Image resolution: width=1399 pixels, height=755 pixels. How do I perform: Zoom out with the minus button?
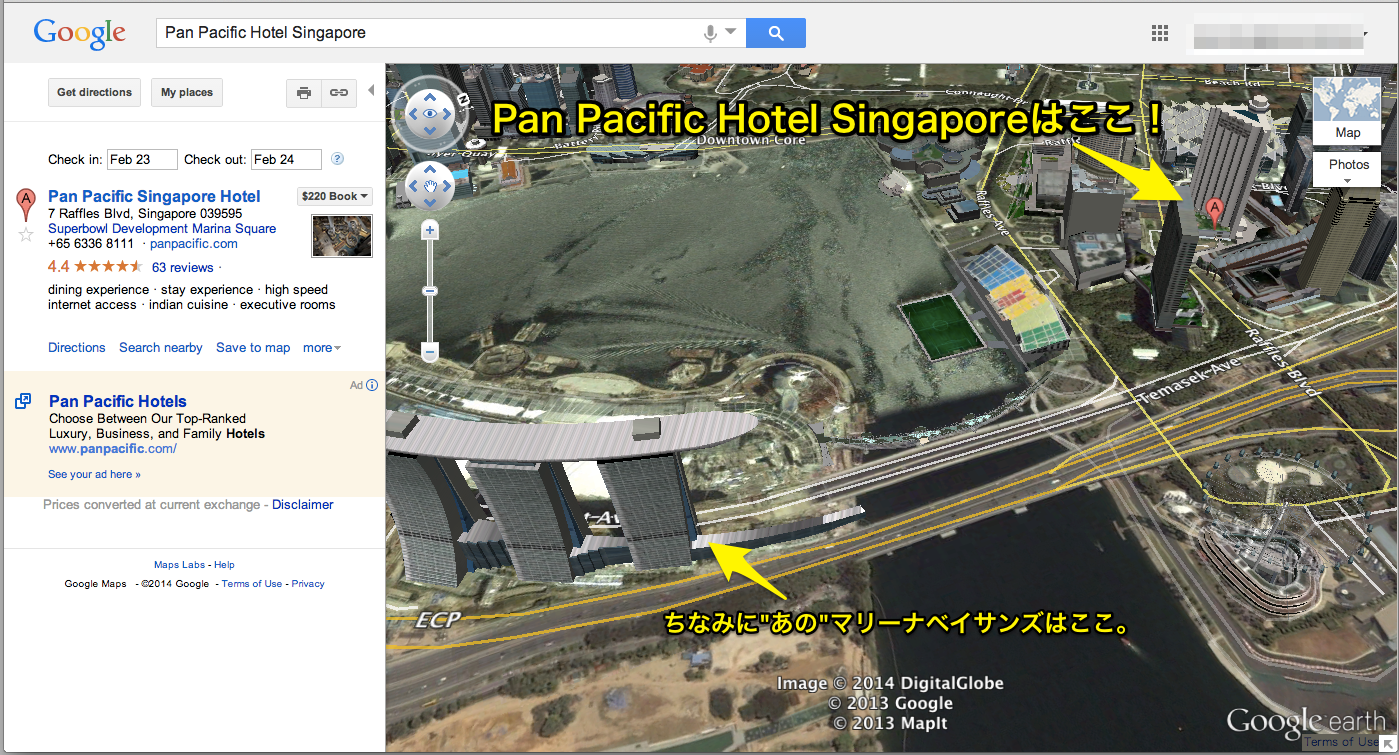[430, 352]
